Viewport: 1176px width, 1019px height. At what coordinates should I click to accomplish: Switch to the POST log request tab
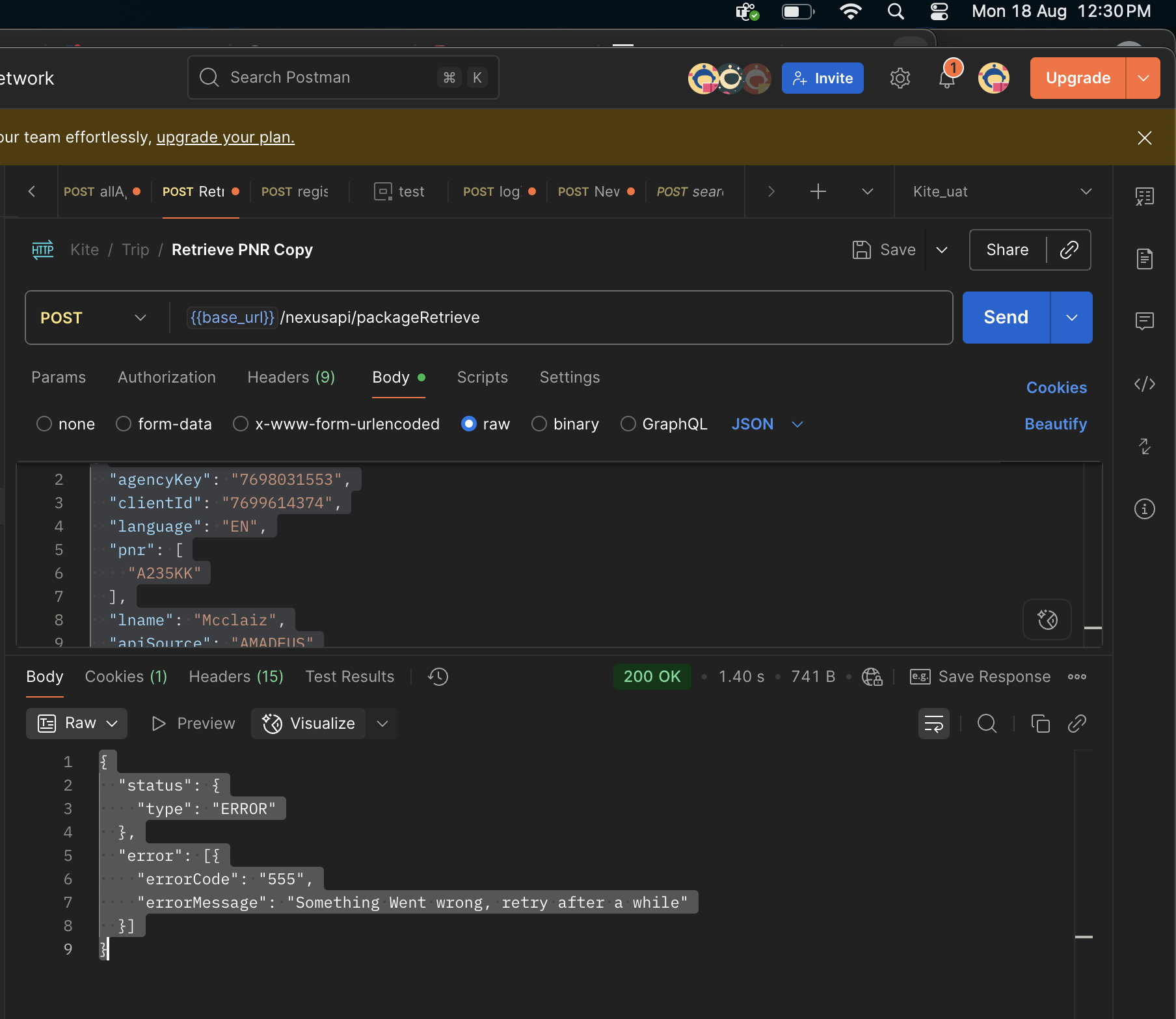tap(499, 191)
